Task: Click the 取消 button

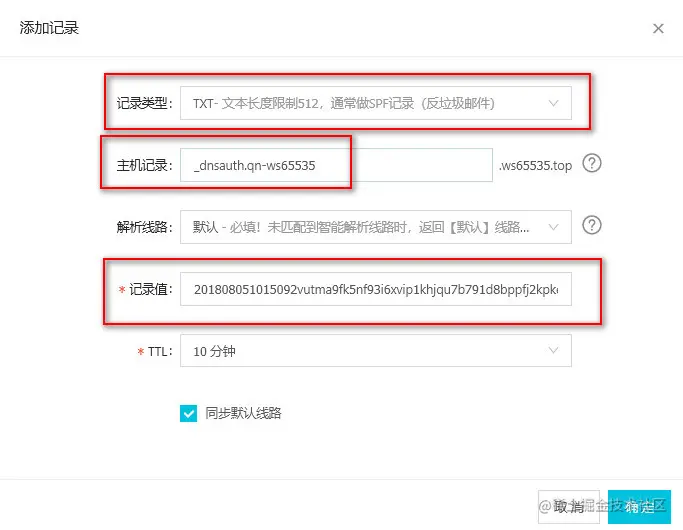Action: tap(569, 507)
